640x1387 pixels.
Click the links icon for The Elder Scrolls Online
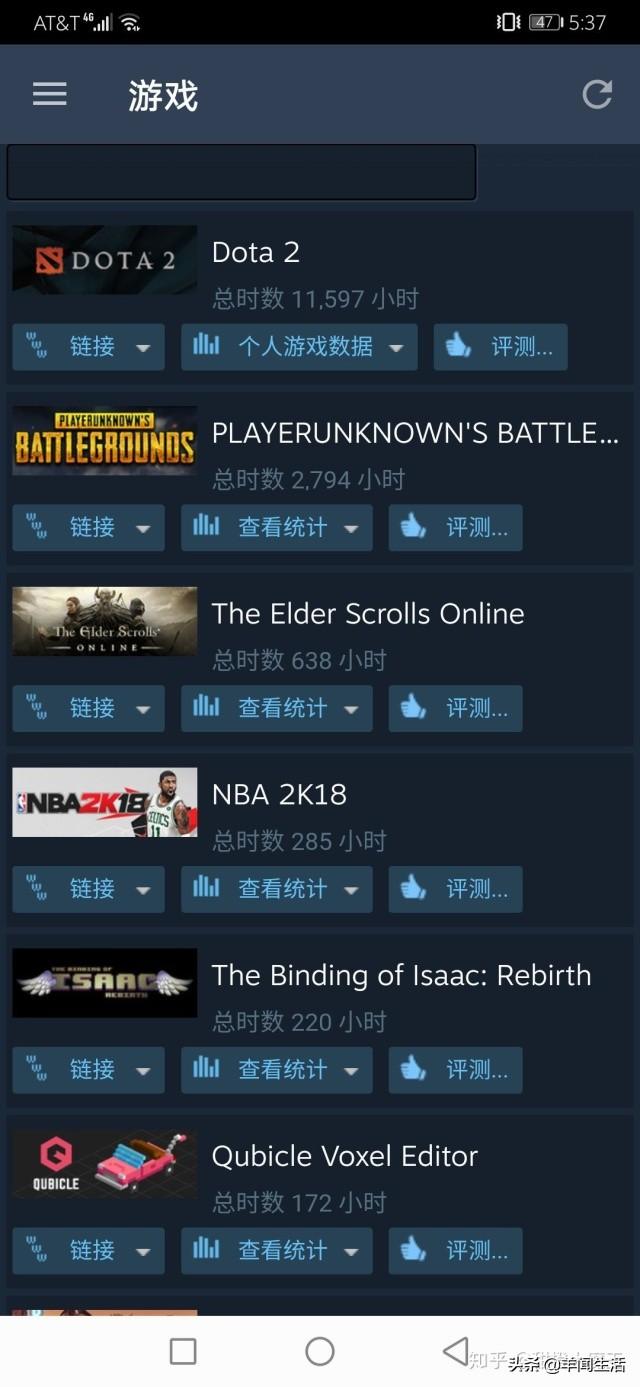[x=36, y=708]
